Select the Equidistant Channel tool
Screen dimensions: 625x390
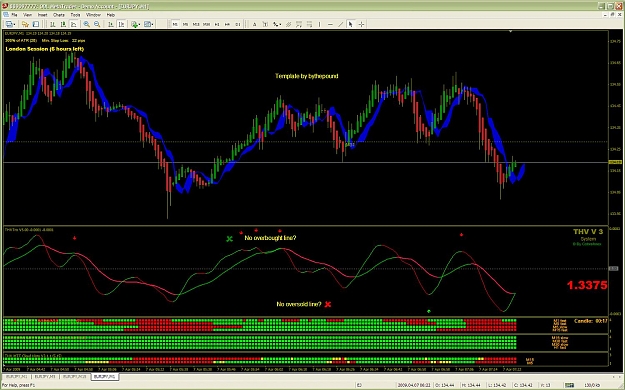pyautogui.click(x=289, y=24)
